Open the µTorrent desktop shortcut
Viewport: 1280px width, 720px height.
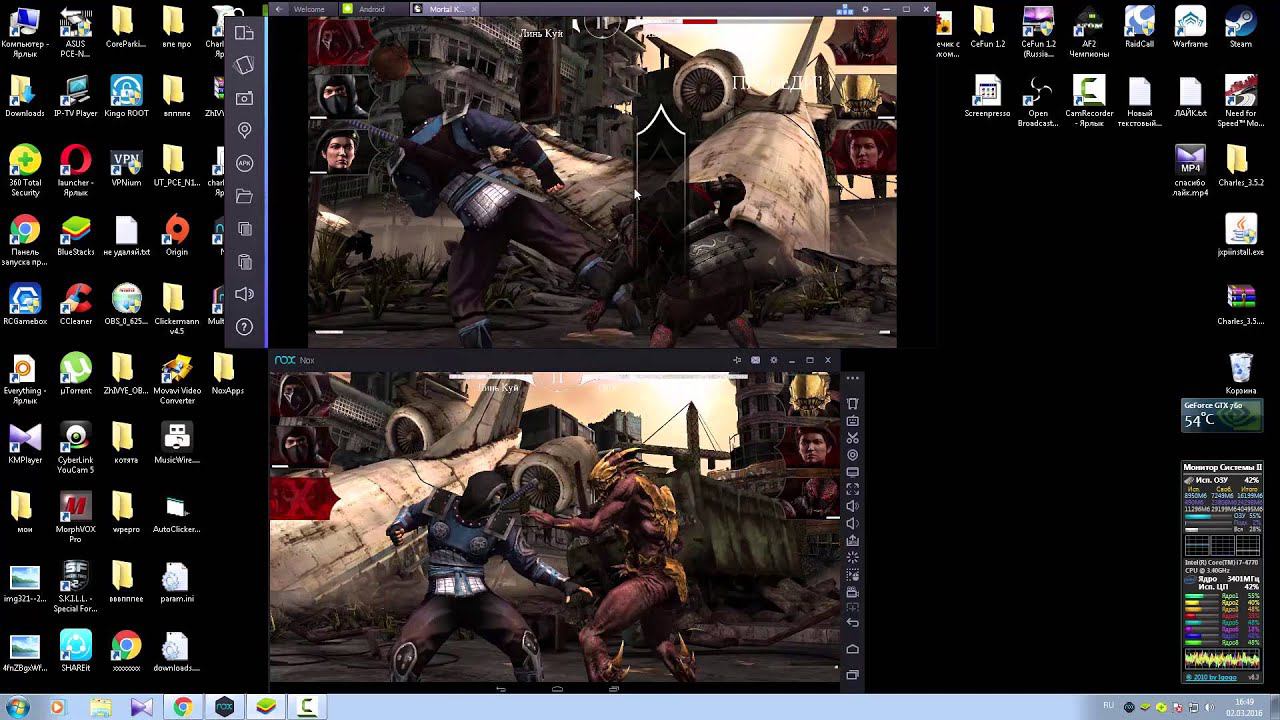[x=76, y=374]
